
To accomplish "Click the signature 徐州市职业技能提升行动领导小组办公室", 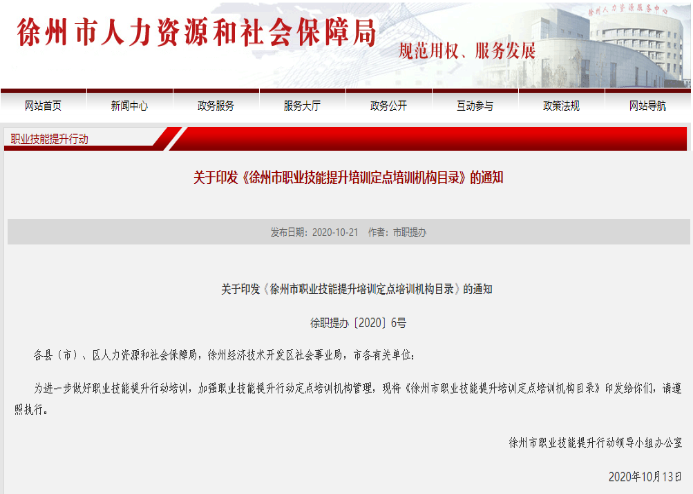I will [594, 441].
